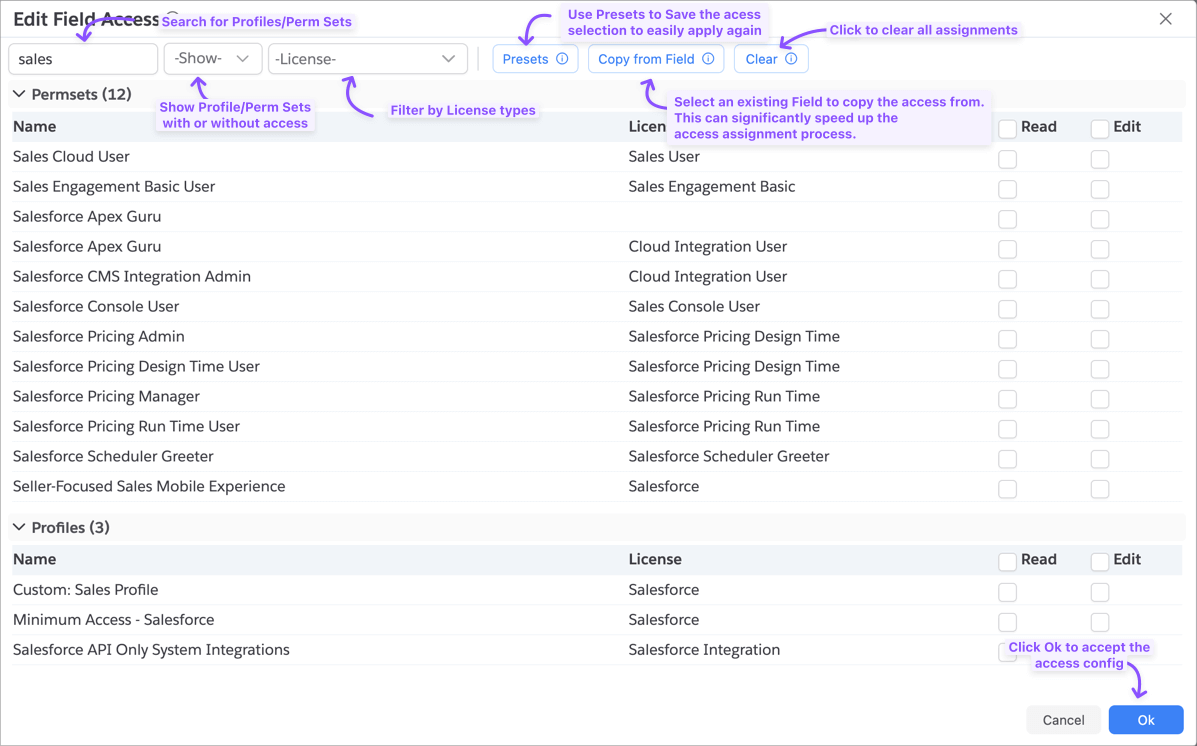Viewport: 1197px width, 746px height.
Task: Check Read for Custom: Sales Profile
Action: pos(1007,592)
